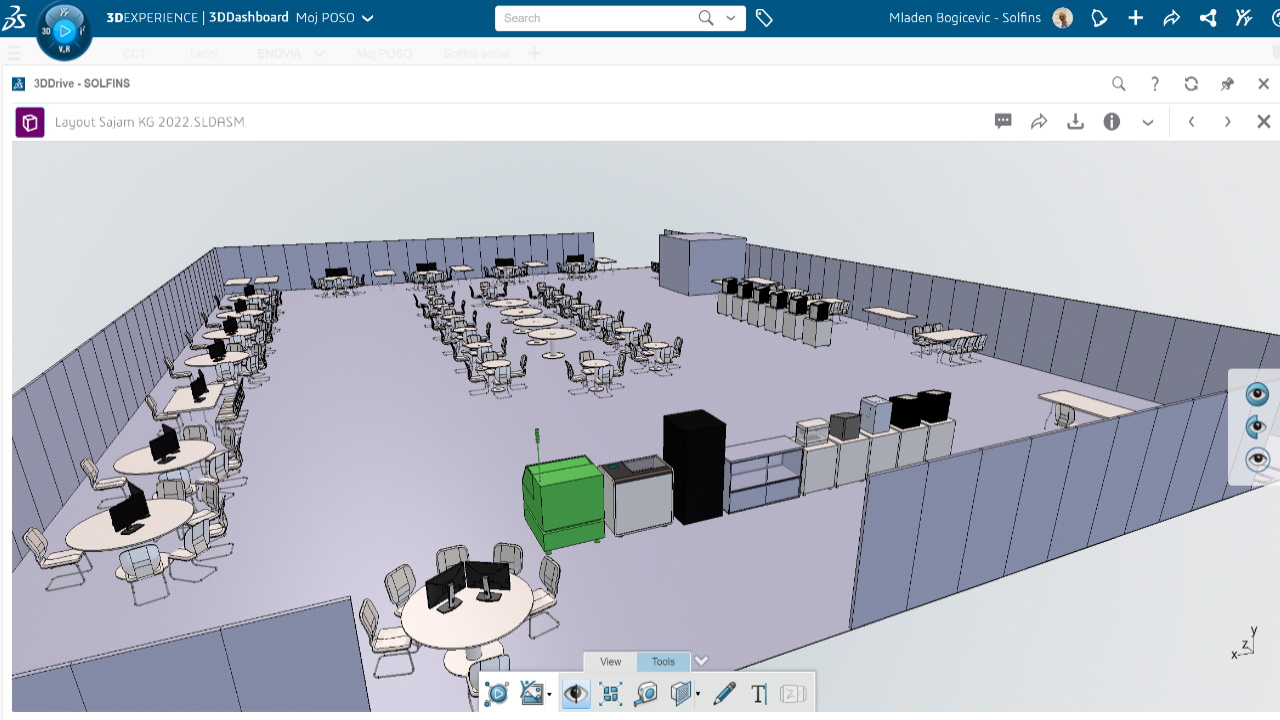The width and height of the screenshot is (1280, 720).
Task: Open the 3DEXPERIENCE compass
Action: (64, 31)
